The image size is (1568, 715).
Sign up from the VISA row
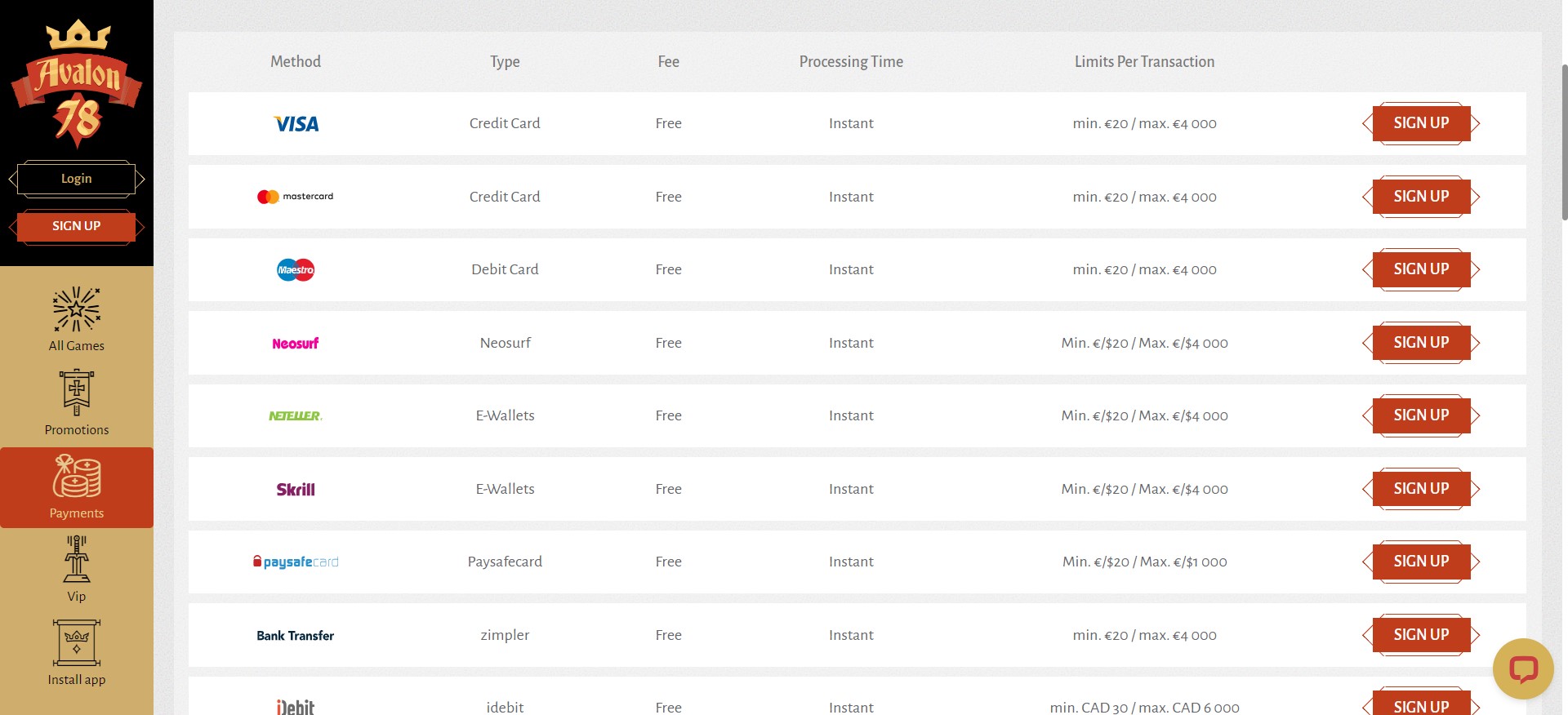pyautogui.click(x=1421, y=123)
